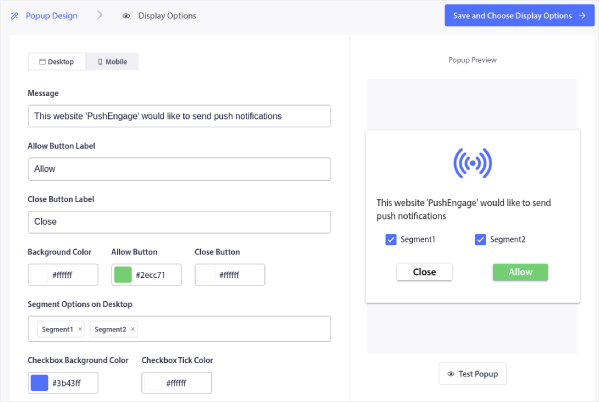Click the broadcast signal icon in the popup preview
This screenshot has width=599, height=402.
click(x=473, y=163)
